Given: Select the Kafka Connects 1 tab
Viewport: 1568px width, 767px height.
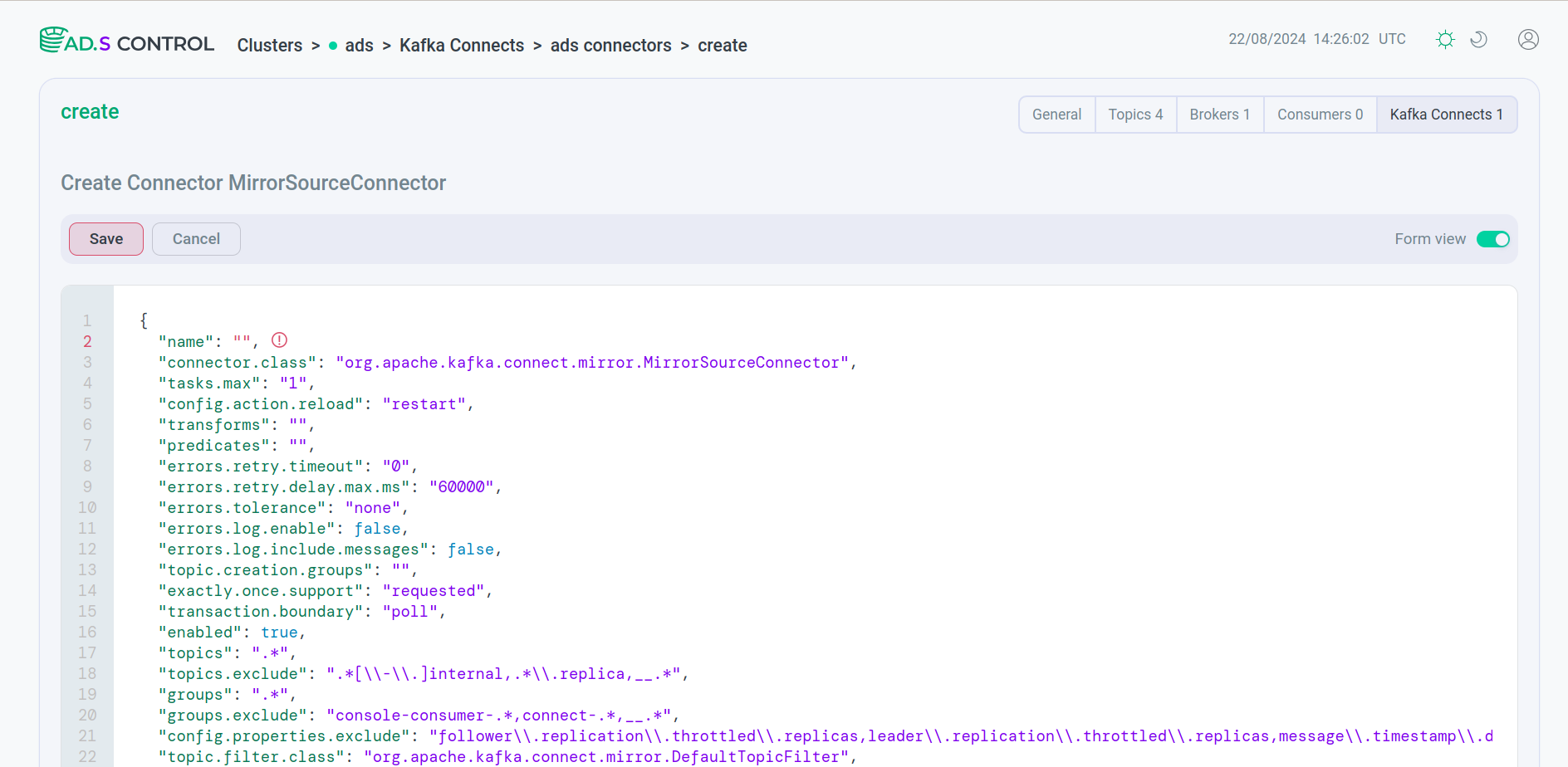Looking at the screenshot, I should [x=1447, y=115].
